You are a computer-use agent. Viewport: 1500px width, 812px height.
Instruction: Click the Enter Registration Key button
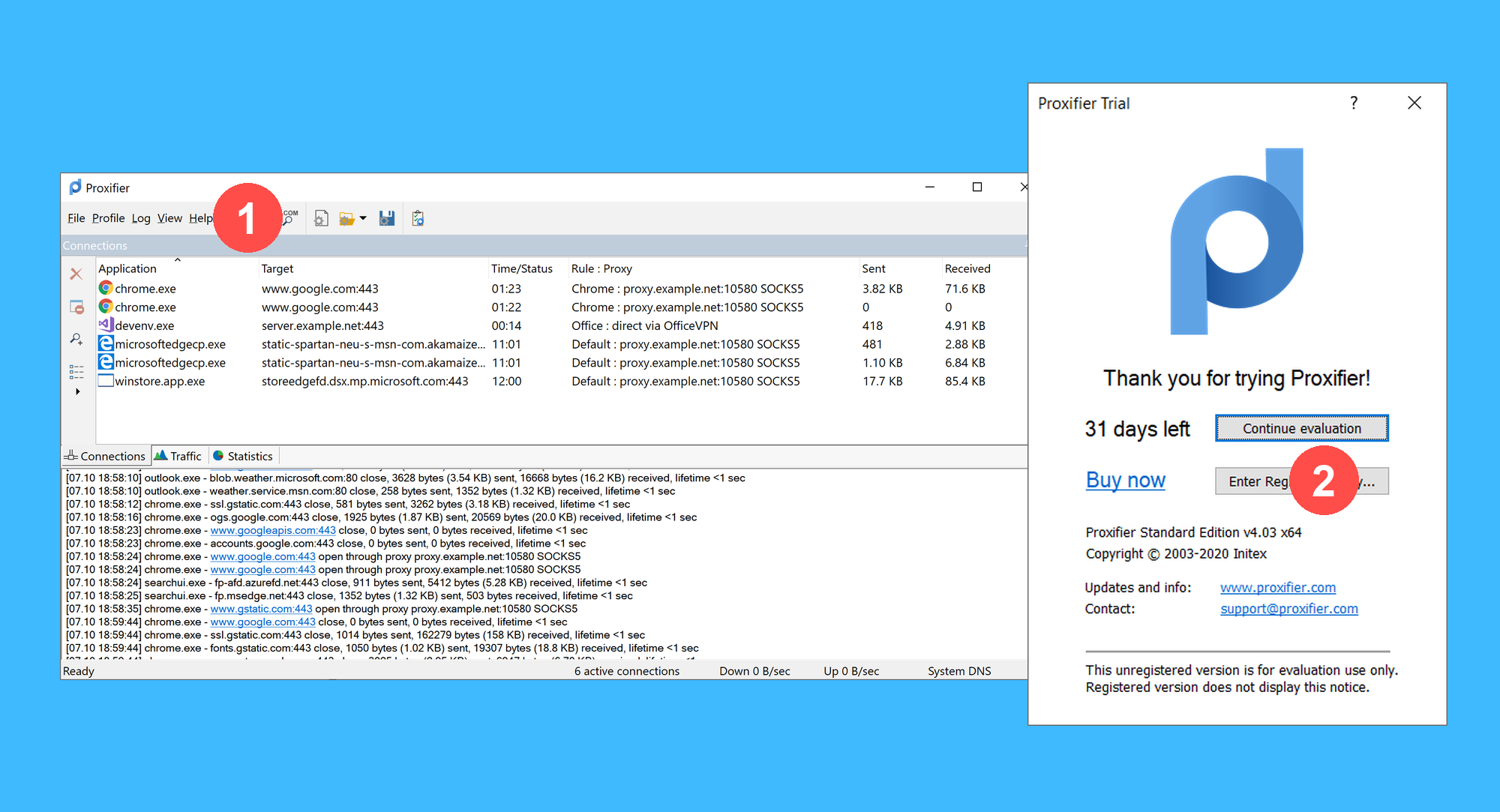(x=1302, y=481)
